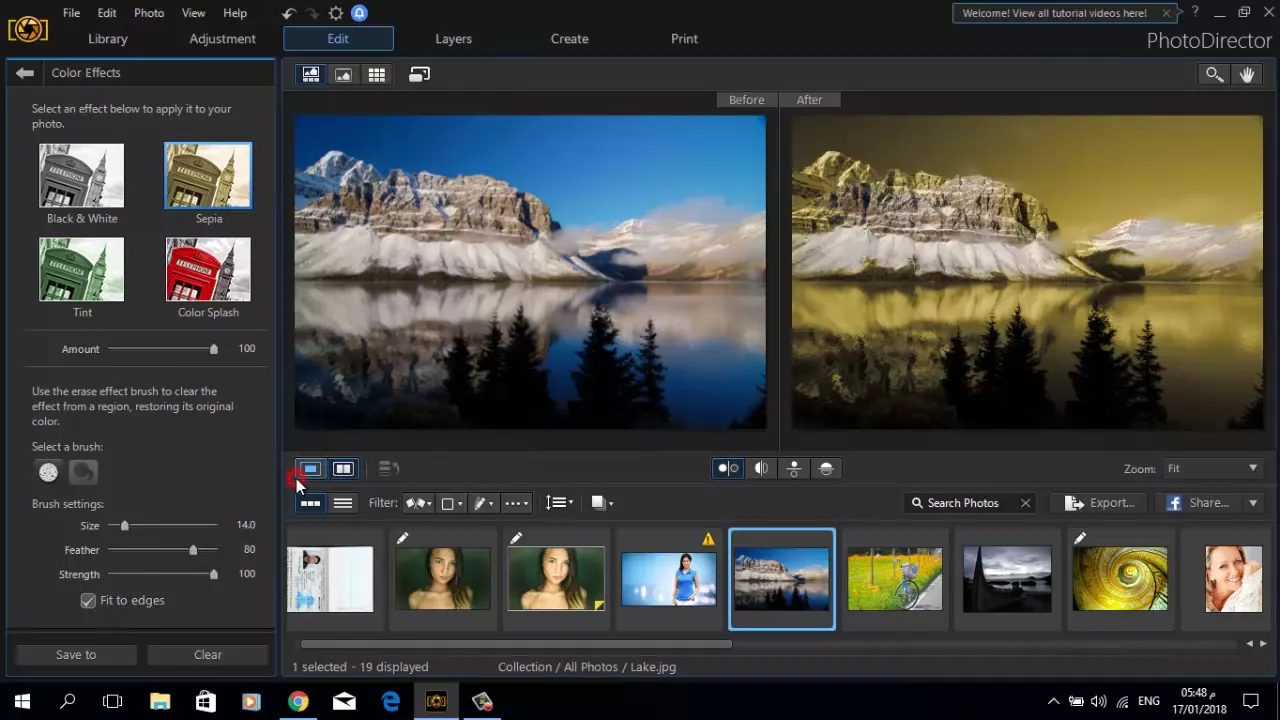This screenshot has height=720, width=1280.
Task: Select the eraser brush beside effect brush
Action: pyautogui.click(x=83, y=472)
